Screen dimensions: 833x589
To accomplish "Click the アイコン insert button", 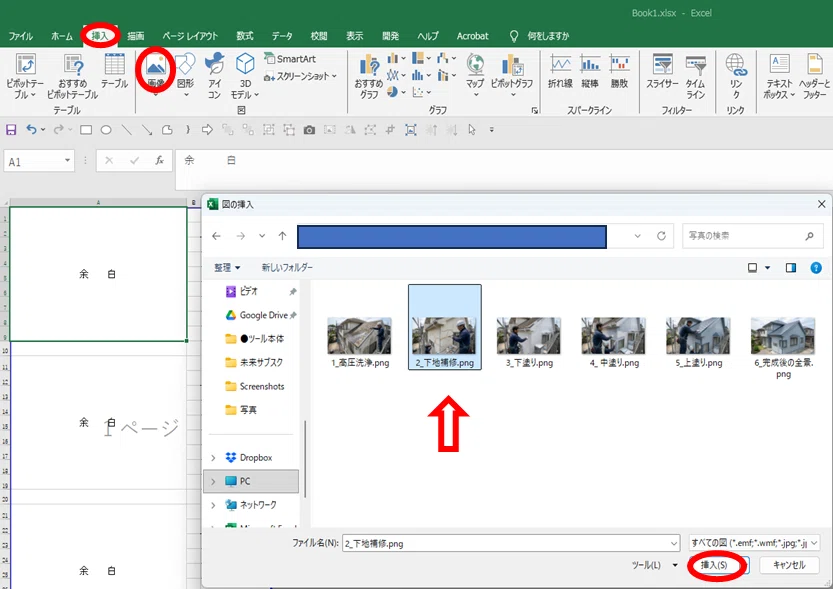I will (215, 76).
